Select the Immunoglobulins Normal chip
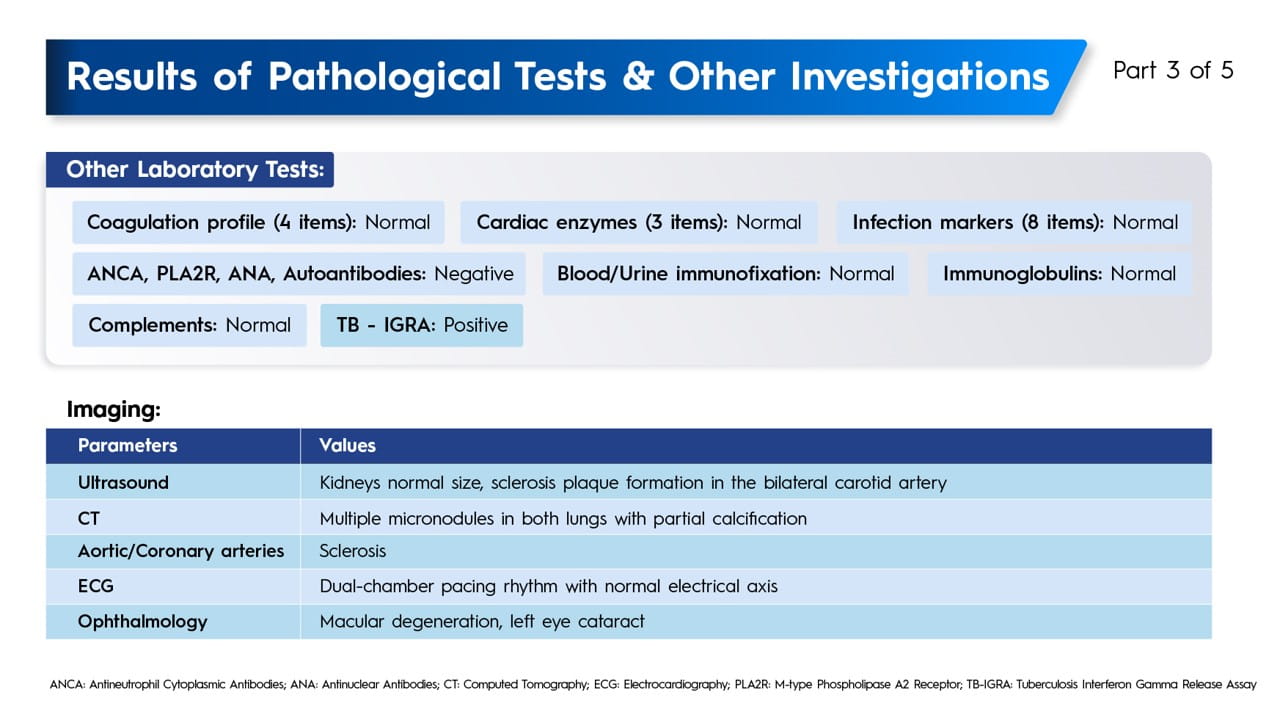 coord(1059,274)
